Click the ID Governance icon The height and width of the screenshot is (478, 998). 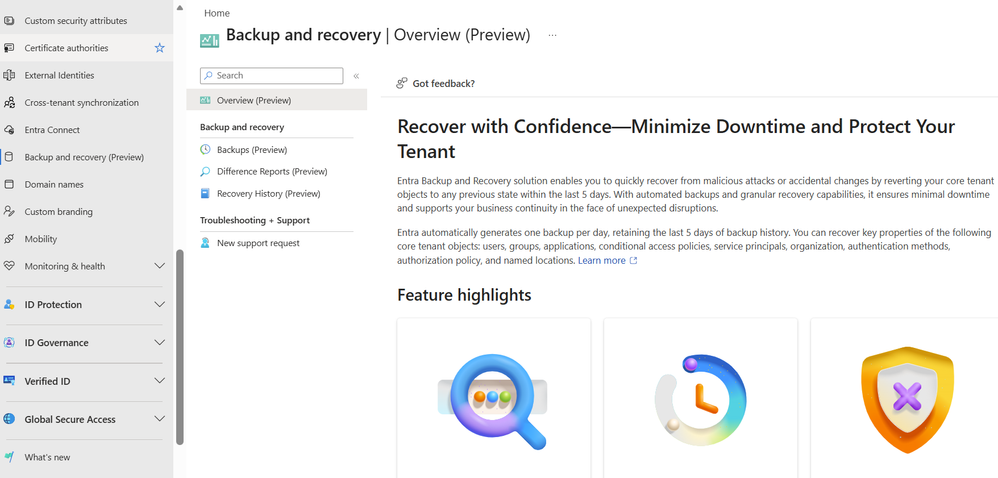[9, 343]
